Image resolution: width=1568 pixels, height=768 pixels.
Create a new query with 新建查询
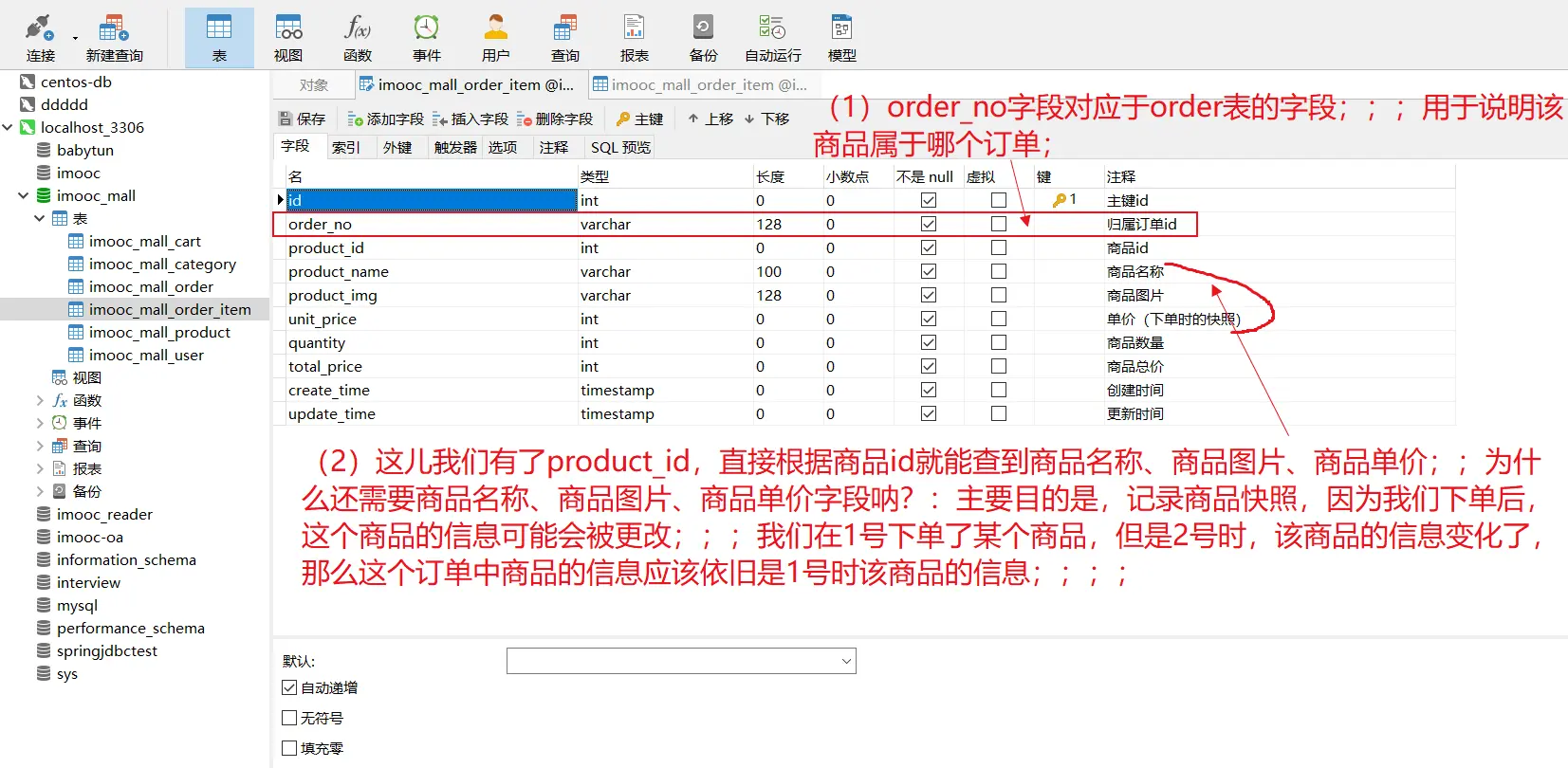pos(114,38)
